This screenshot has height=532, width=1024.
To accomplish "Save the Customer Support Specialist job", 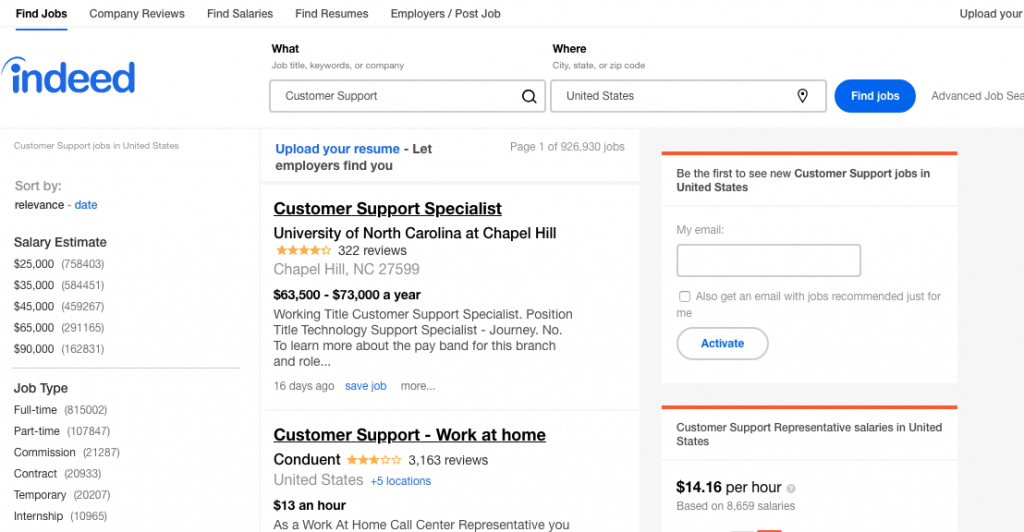I will point(366,386).
